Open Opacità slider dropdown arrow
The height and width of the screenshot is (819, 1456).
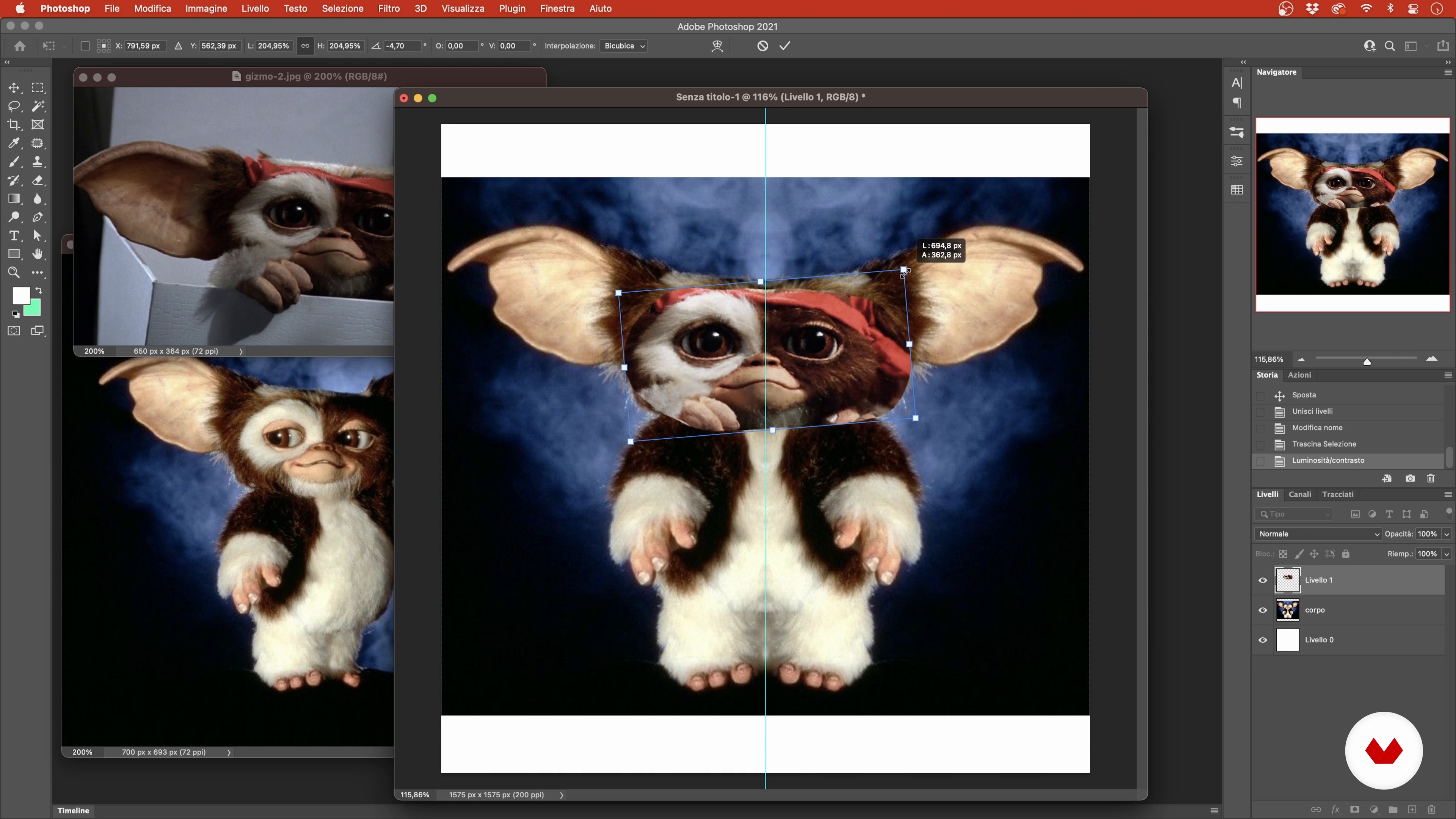pyautogui.click(x=1447, y=533)
